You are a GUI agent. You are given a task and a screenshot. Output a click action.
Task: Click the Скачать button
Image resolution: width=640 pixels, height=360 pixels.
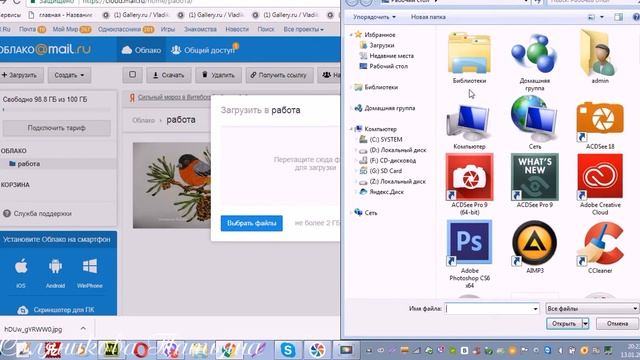pos(169,75)
